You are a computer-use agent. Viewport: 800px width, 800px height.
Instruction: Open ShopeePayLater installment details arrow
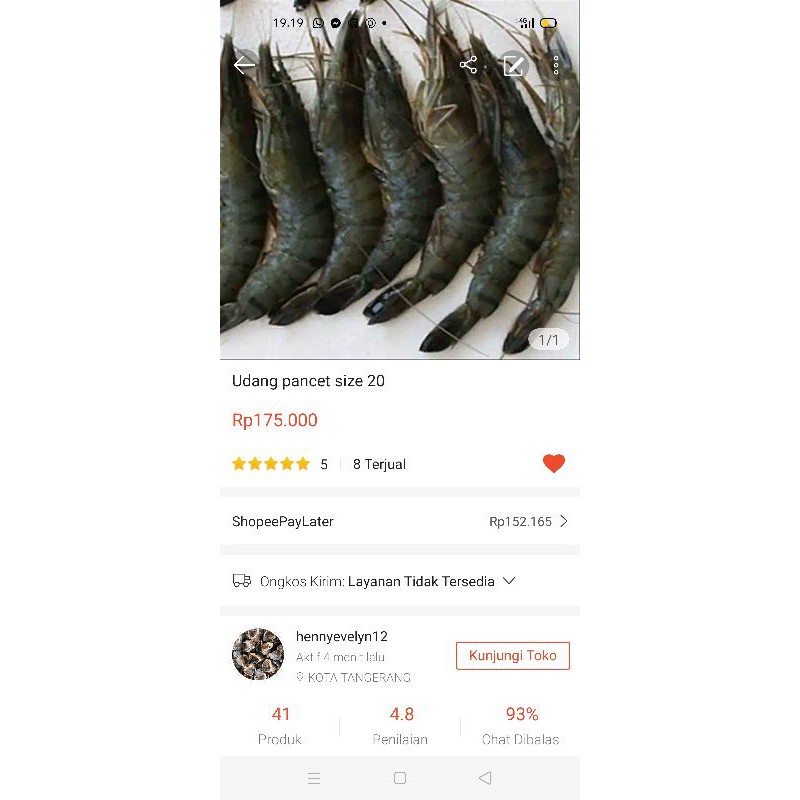pyautogui.click(x=564, y=521)
